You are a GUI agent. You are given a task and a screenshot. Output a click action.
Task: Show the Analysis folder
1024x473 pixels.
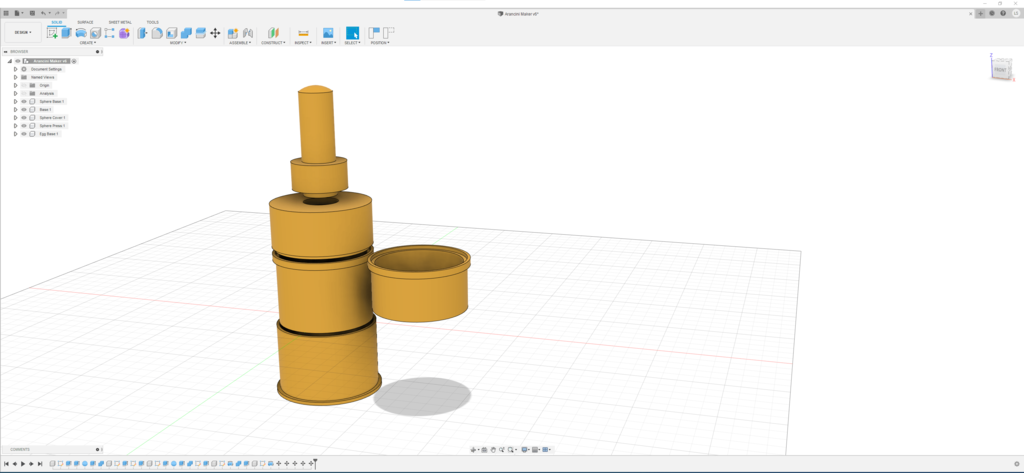point(24,93)
